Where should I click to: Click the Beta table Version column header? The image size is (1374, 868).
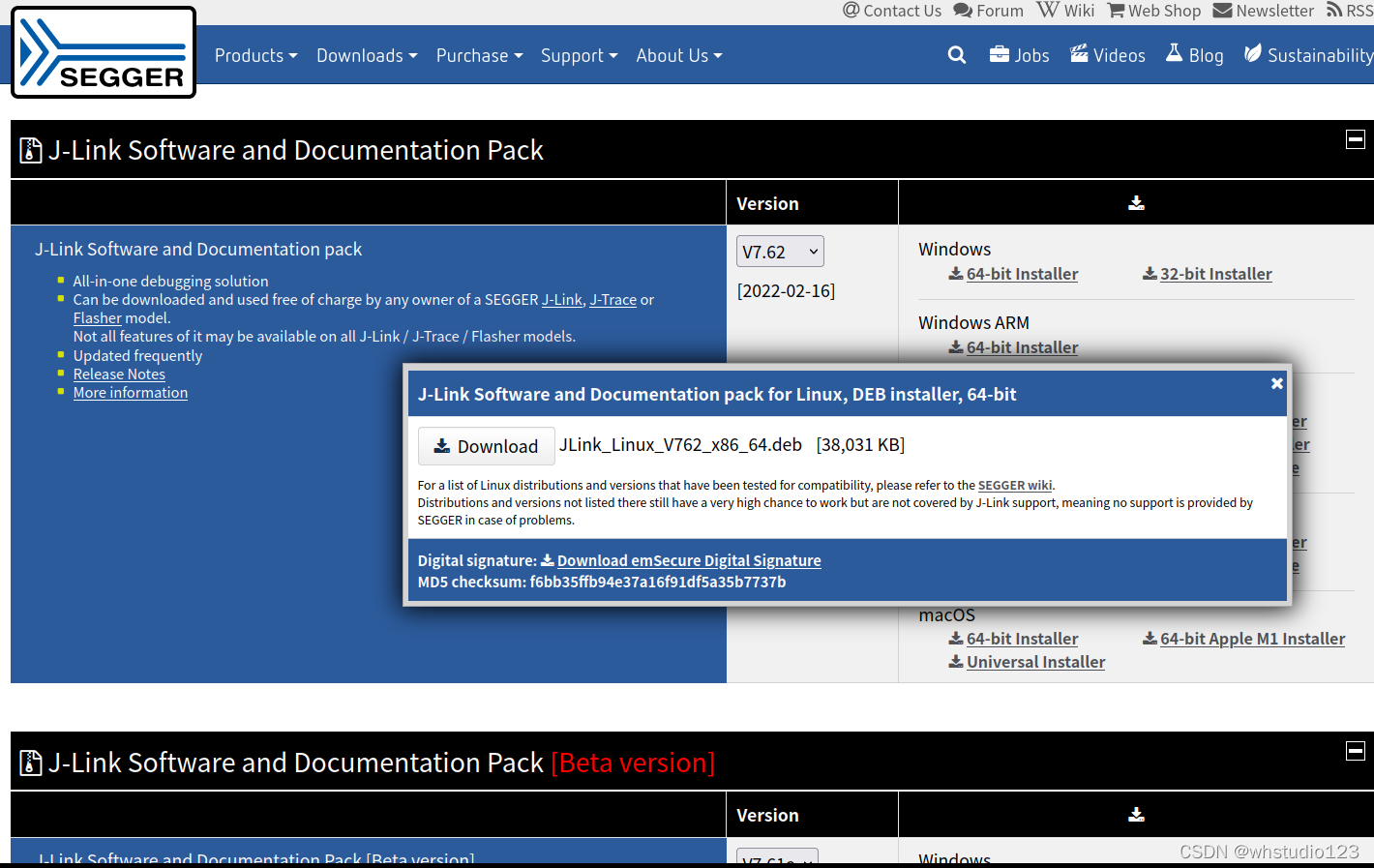pyautogui.click(x=767, y=816)
